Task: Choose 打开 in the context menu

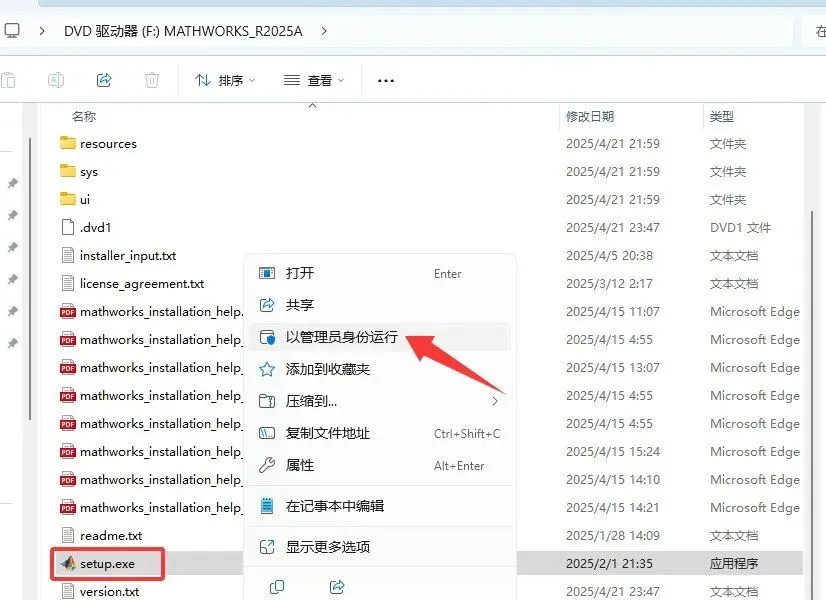Action: click(x=380, y=273)
